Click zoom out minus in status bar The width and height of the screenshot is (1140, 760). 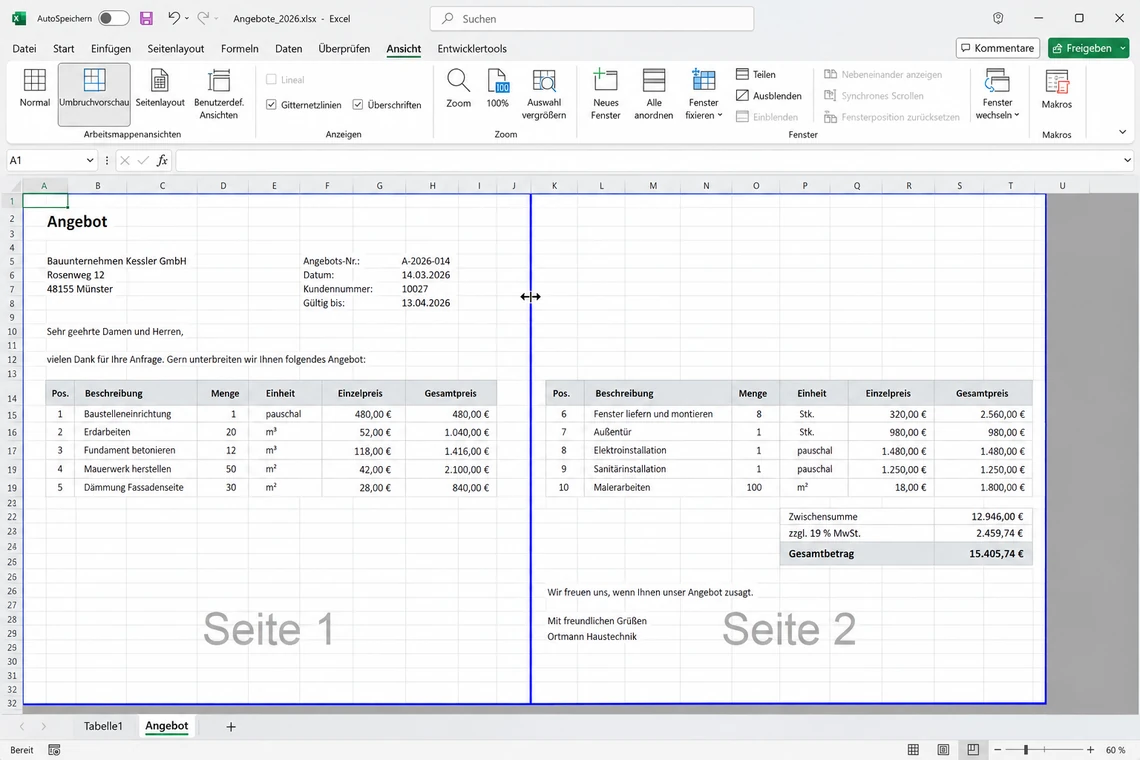998,750
